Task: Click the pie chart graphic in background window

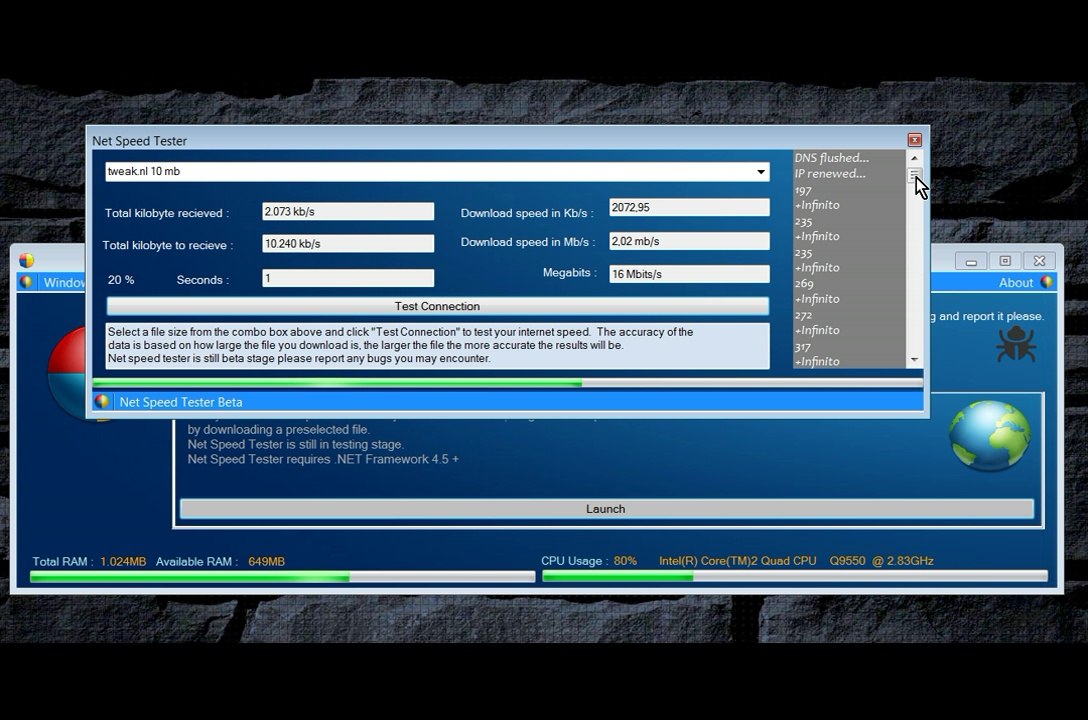Action: [x=67, y=372]
